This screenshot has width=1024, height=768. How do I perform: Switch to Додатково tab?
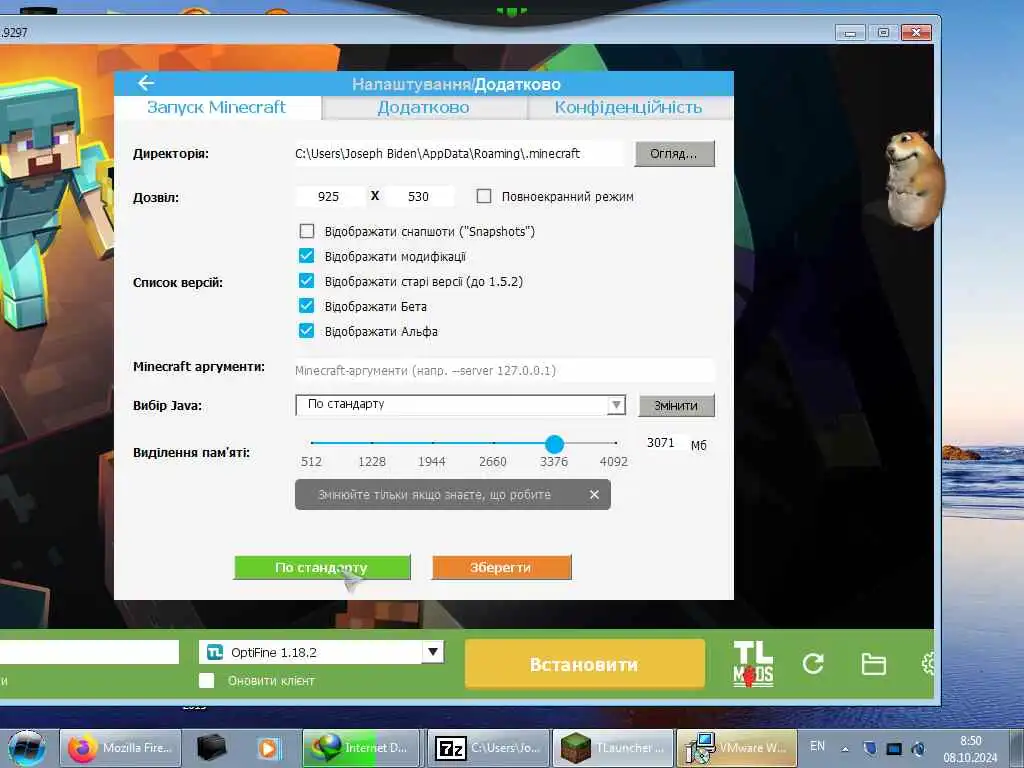pyautogui.click(x=423, y=108)
